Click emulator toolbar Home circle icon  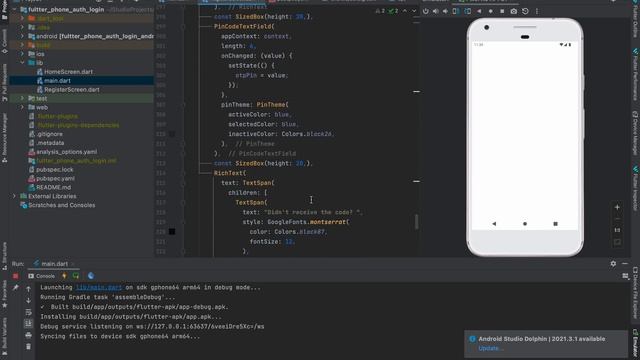[491, 11]
